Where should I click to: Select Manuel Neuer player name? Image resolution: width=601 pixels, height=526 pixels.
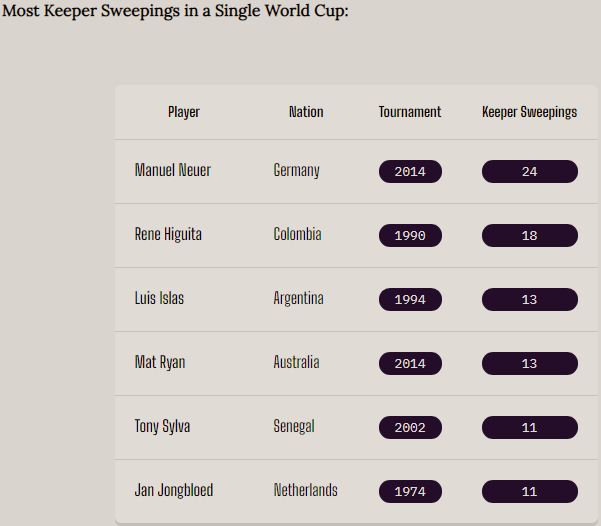click(173, 171)
